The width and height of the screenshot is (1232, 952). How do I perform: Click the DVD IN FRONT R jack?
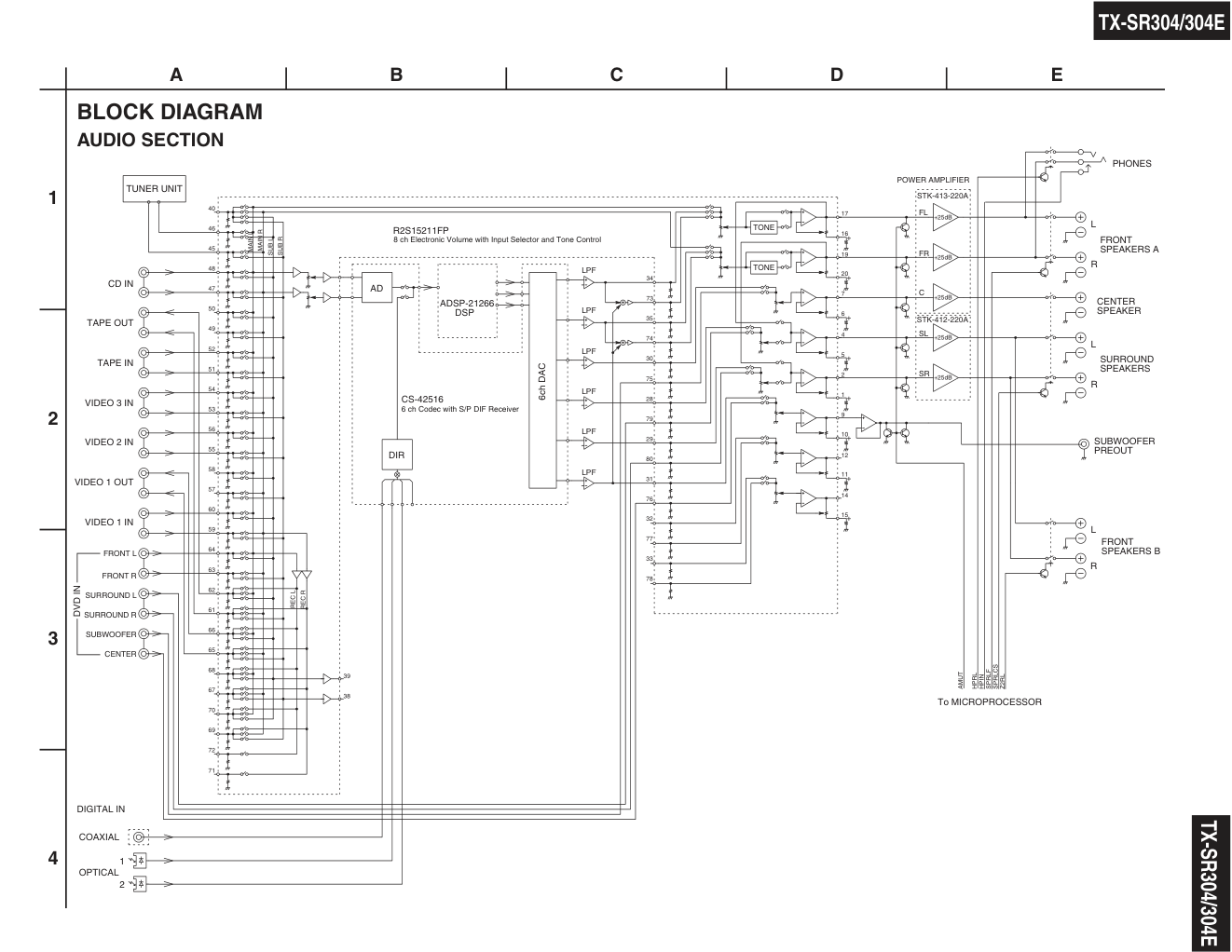point(144,576)
